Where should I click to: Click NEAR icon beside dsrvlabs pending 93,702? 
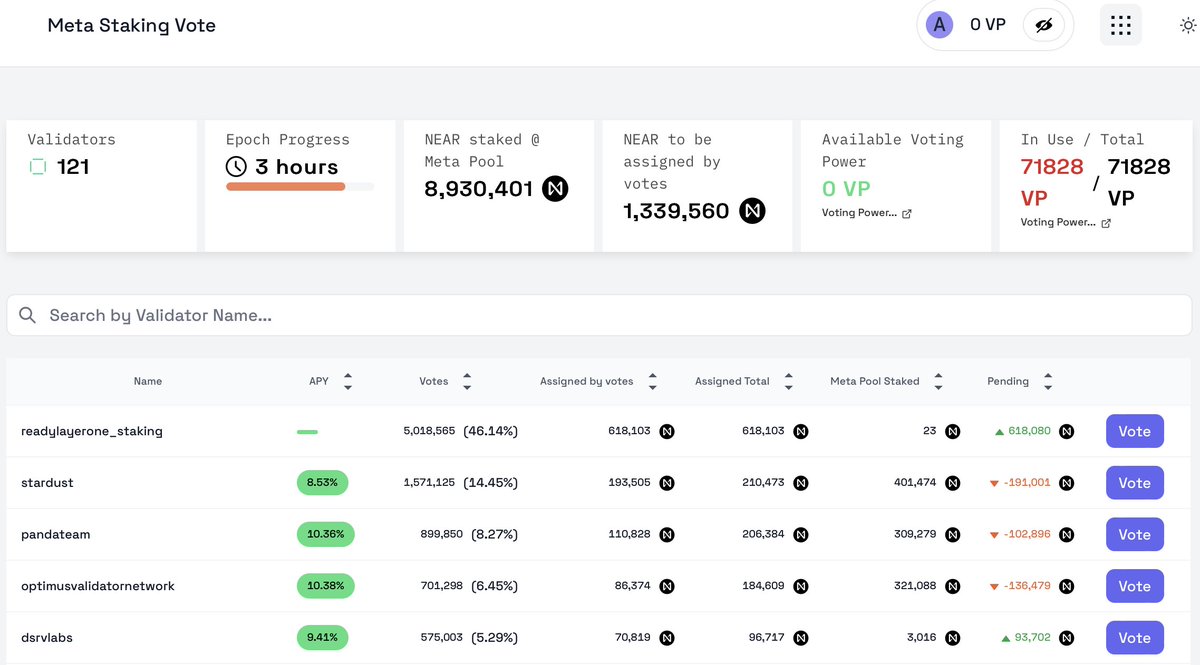pos(1067,638)
